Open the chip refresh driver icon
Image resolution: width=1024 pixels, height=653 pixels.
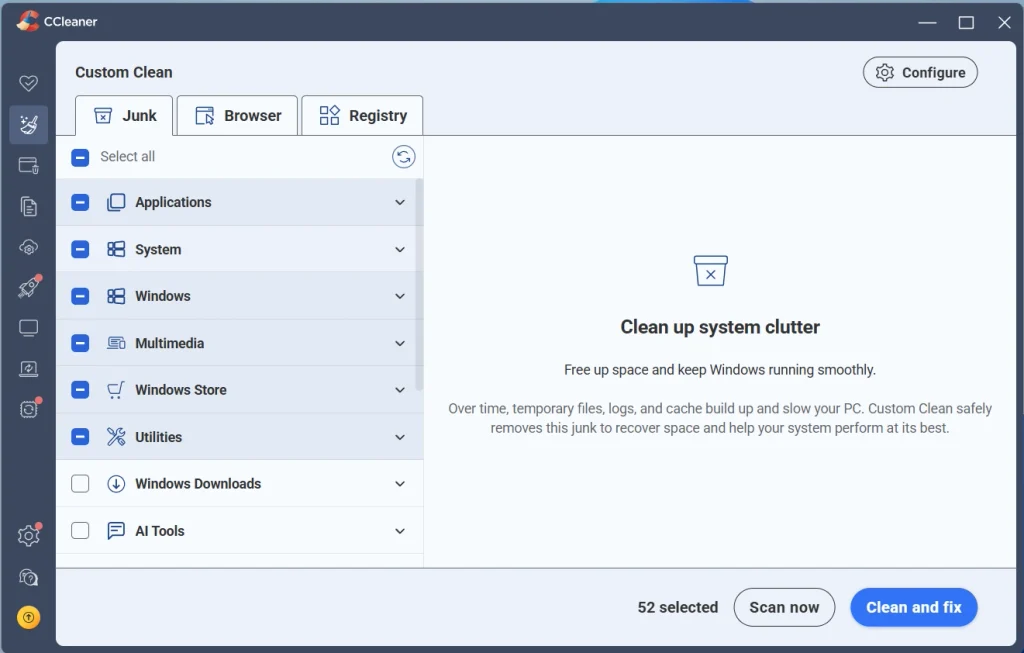[x=28, y=409]
